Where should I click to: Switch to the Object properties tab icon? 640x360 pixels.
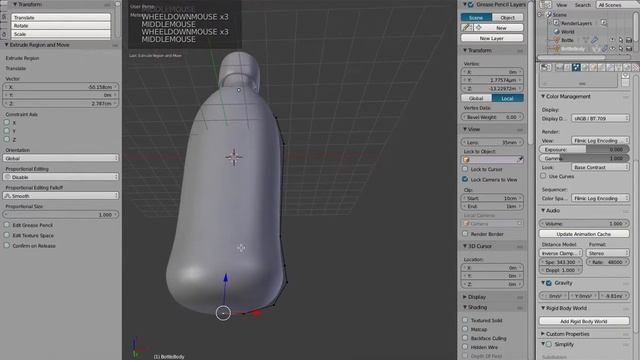tap(593, 67)
